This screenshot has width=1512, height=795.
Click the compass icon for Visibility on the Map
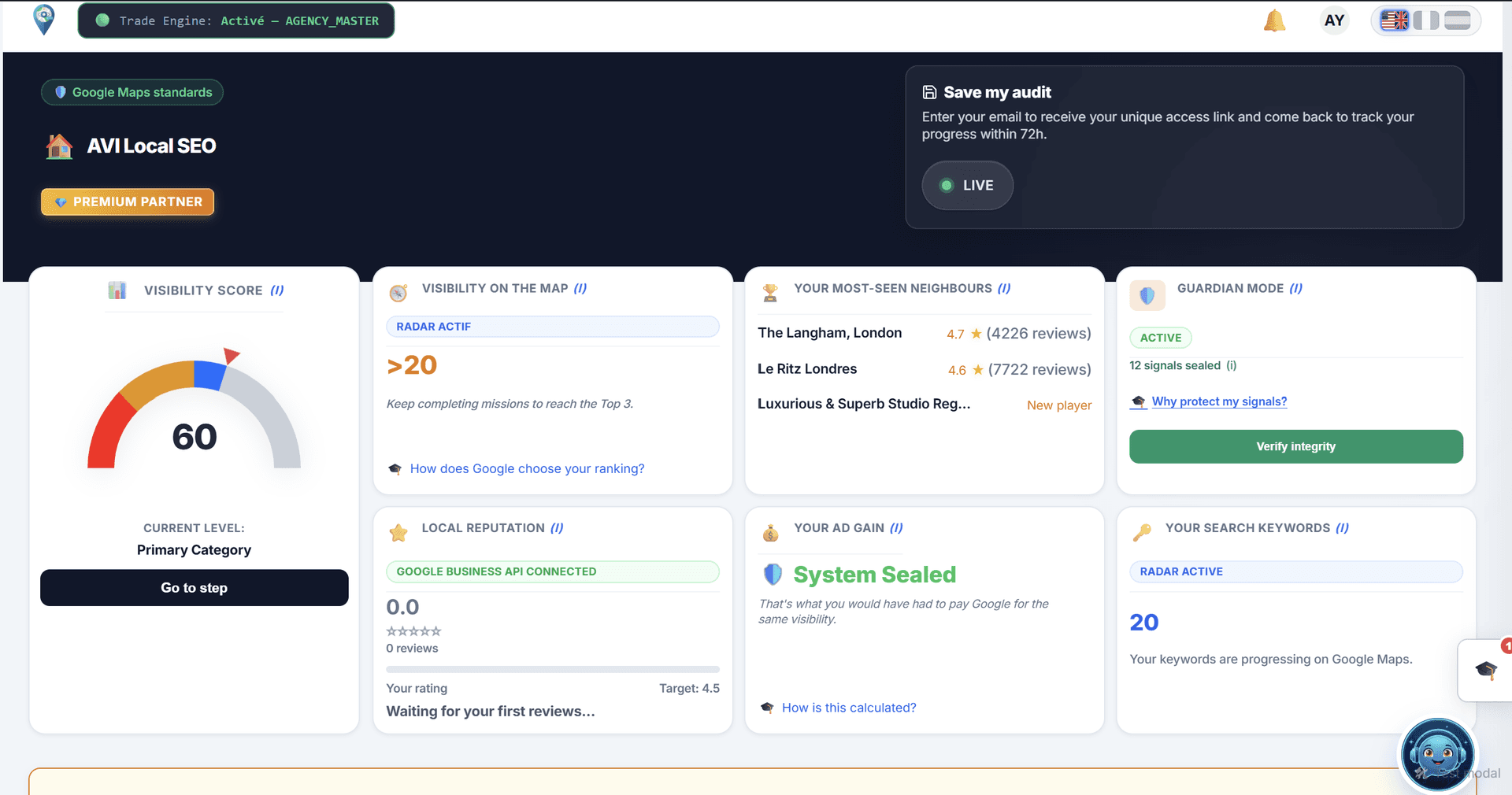click(398, 293)
